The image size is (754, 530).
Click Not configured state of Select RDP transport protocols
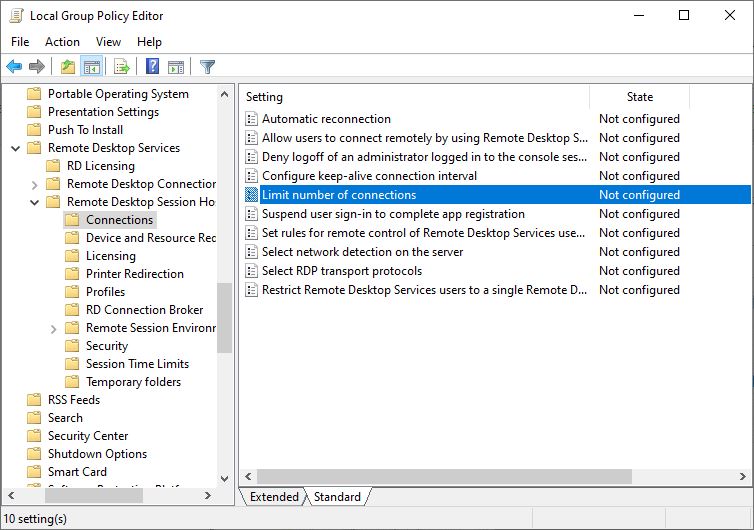coord(639,271)
